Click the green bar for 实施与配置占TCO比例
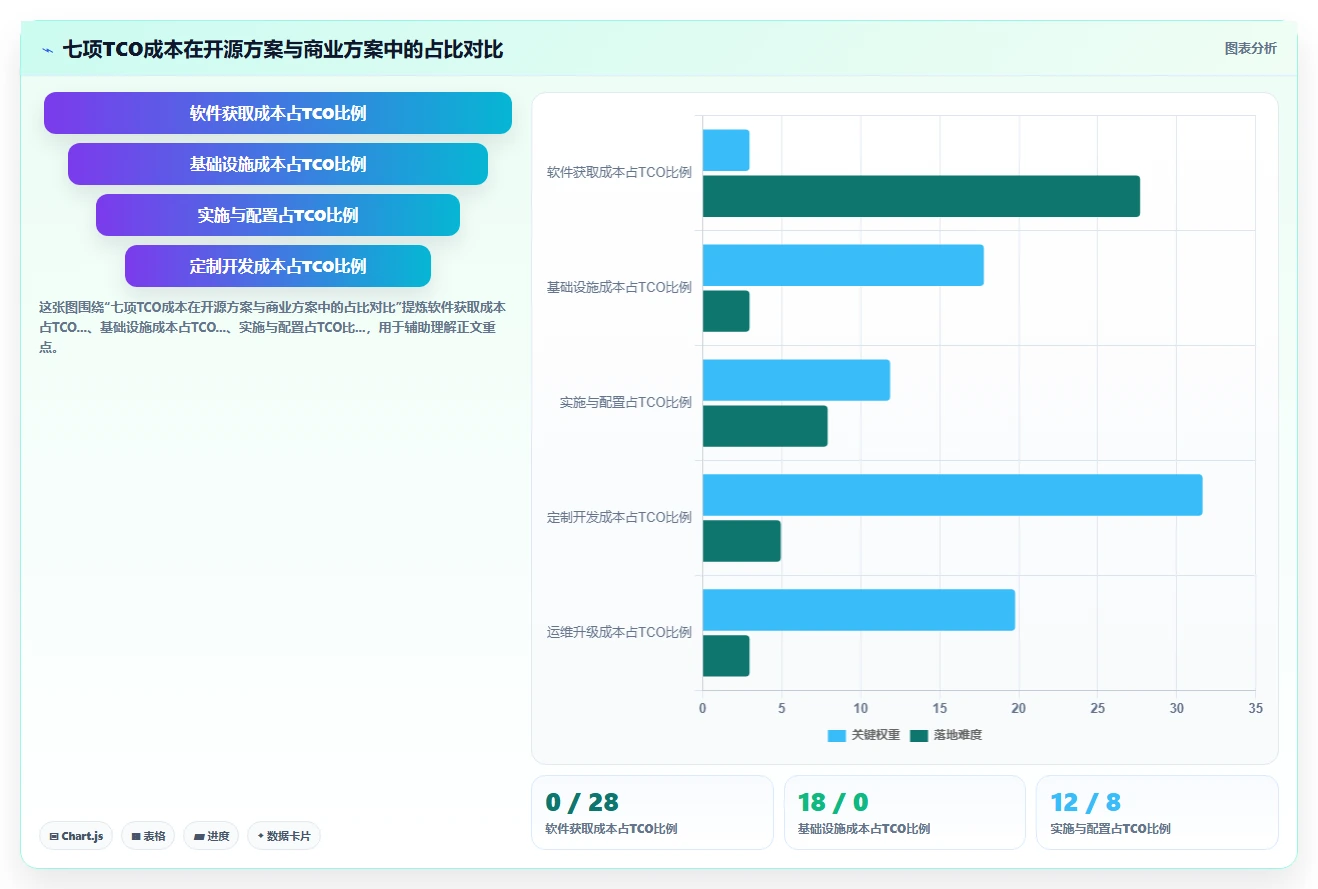The height and width of the screenshot is (889, 1318). tap(765, 426)
